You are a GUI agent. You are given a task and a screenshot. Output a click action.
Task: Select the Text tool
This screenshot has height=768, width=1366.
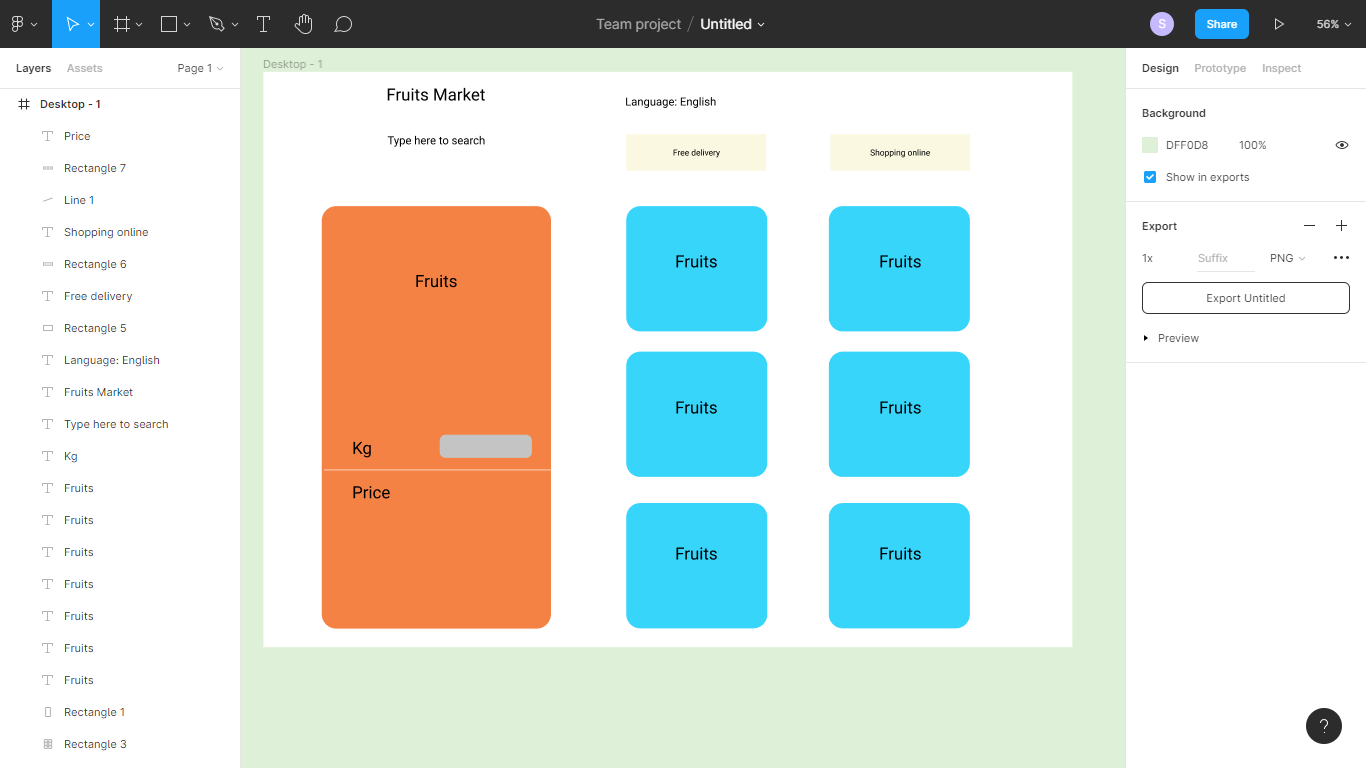coord(263,23)
